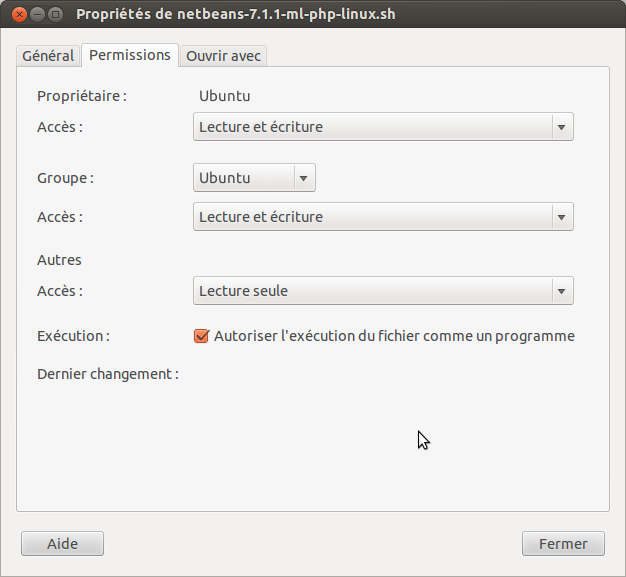The width and height of the screenshot is (626, 577).
Task: Open the "Lecture seule" access dropdown for Autres
Action: point(372,291)
